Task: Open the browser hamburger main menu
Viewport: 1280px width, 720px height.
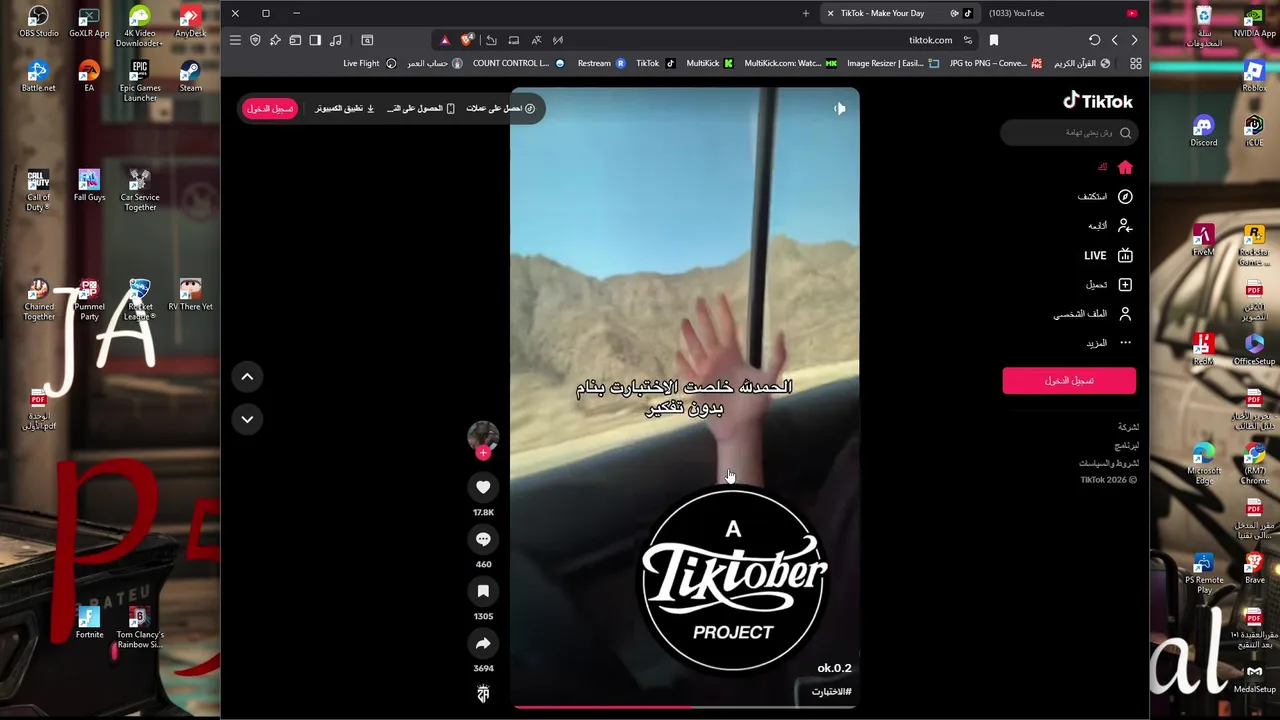Action: point(235,40)
